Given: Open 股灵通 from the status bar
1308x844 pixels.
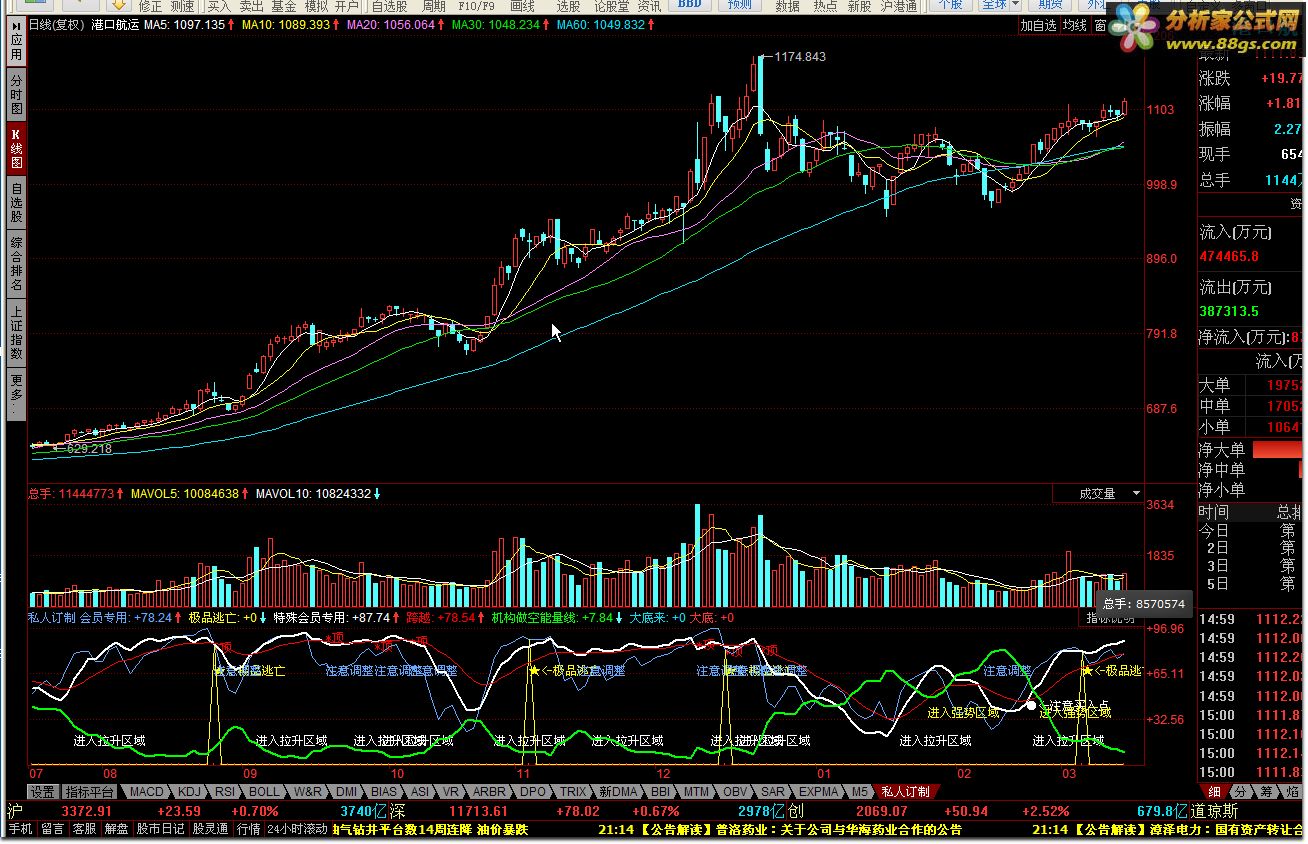Looking at the screenshot, I should 211,829.
